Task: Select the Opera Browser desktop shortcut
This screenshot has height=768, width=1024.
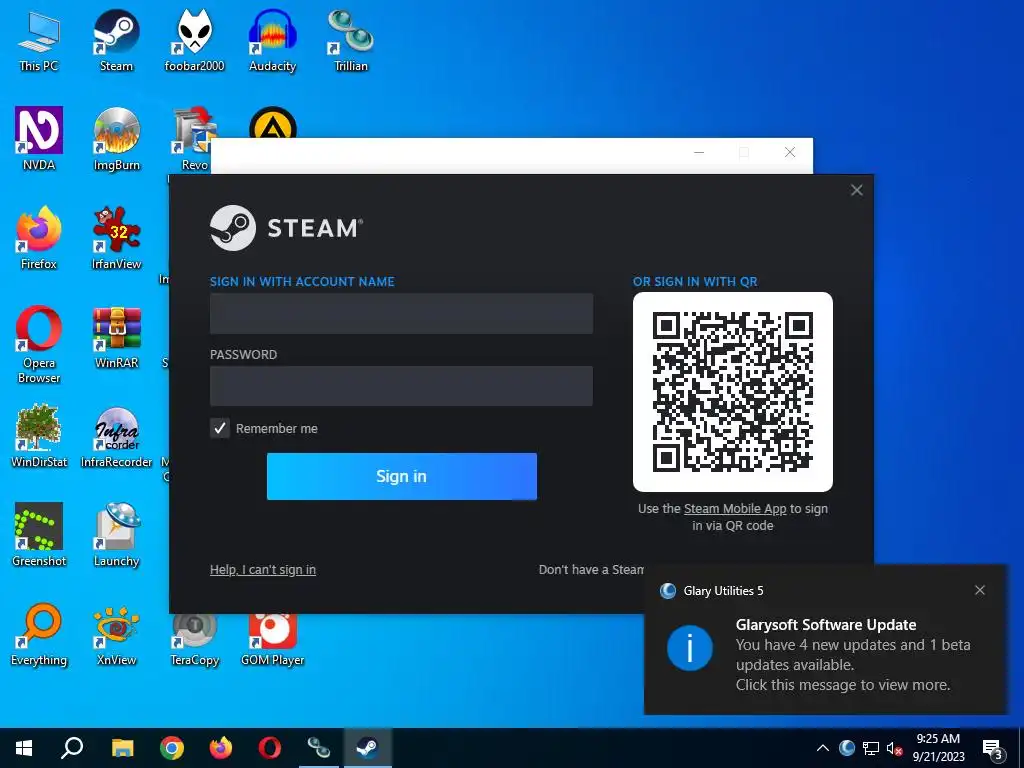Action: 39,345
